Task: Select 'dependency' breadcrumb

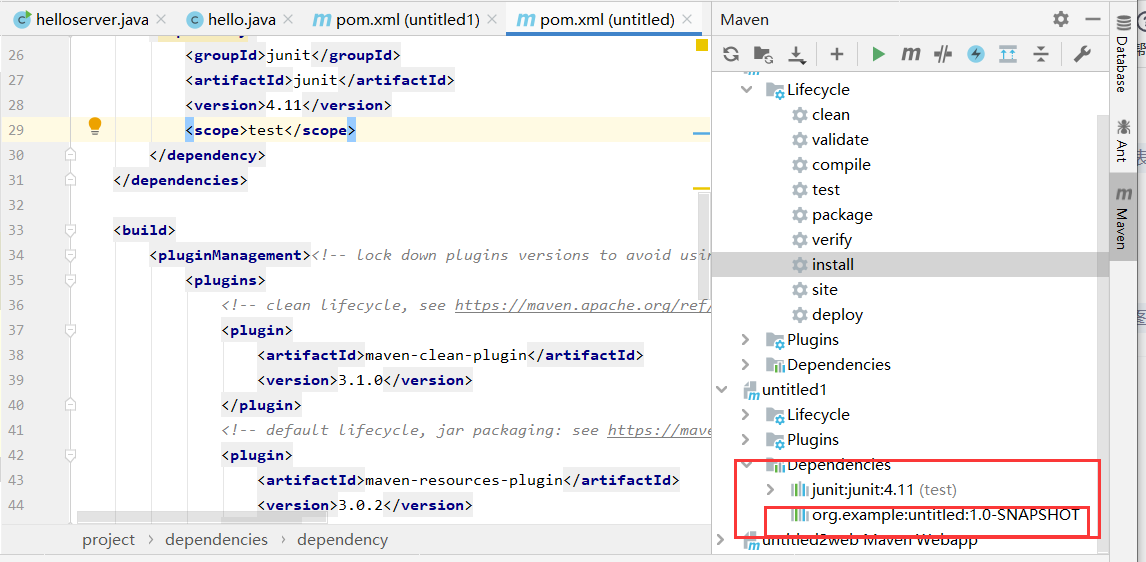Action: 342,540
